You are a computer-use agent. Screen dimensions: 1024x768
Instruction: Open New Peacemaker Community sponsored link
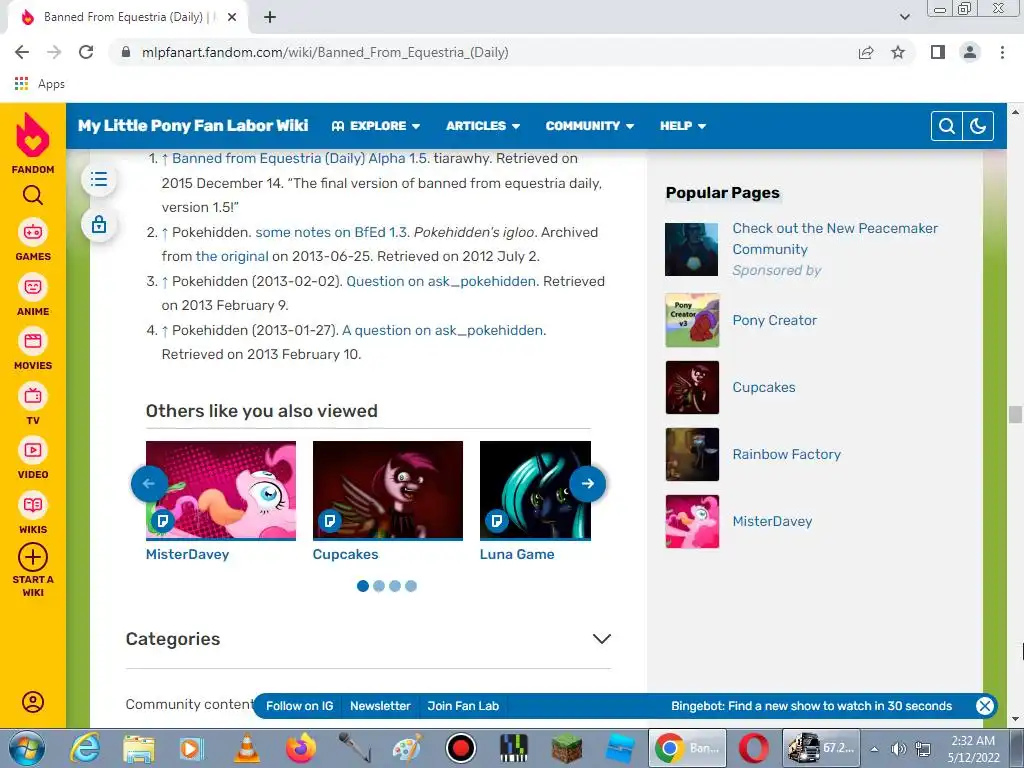(835, 238)
